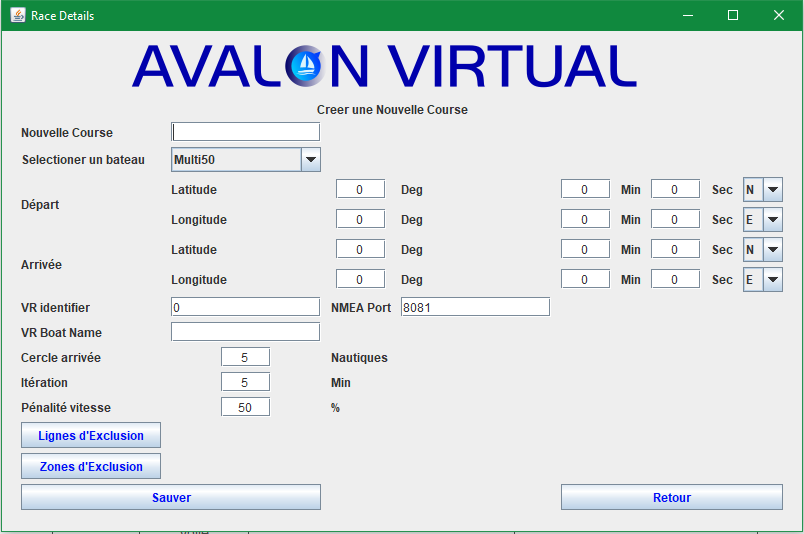Click the 'Nautiques' unit label
The height and width of the screenshot is (534, 804).
tap(359, 358)
